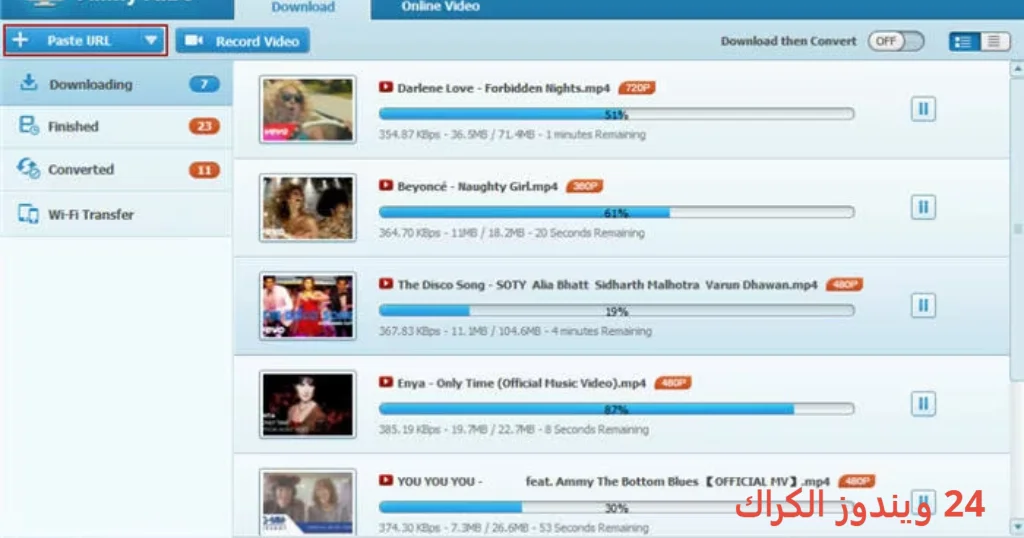Screen dimensions: 1024x538
Task: Click YouTube icon beside Enya title
Action: coord(386,382)
